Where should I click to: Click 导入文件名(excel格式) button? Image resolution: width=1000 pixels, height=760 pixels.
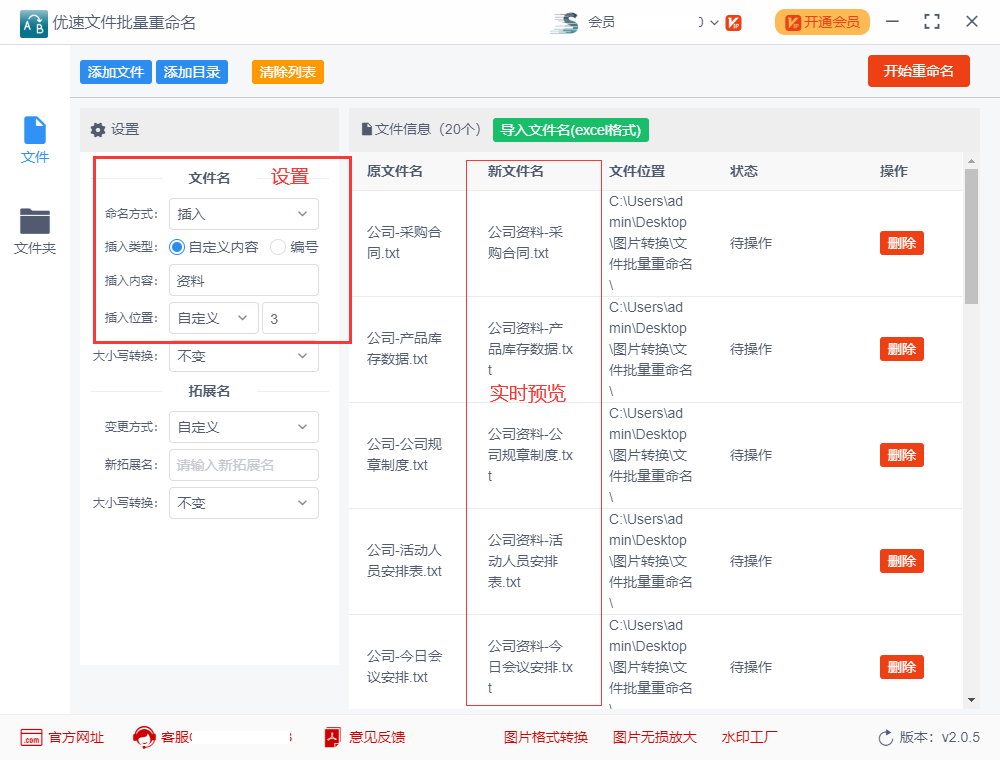pyautogui.click(x=570, y=130)
